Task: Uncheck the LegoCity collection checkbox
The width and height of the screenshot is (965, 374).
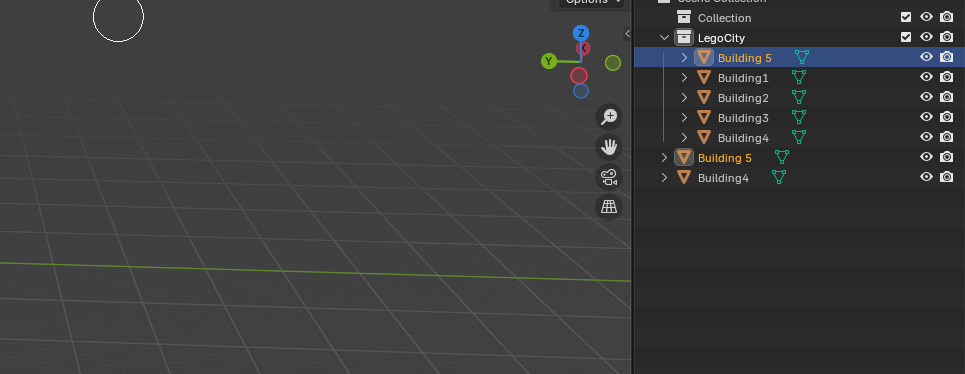Action: pyautogui.click(x=906, y=37)
